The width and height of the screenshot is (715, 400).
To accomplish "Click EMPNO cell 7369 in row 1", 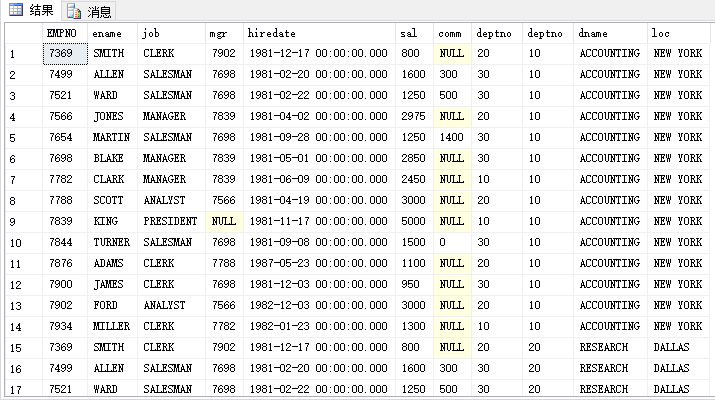I will pyautogui.click(x=65, y=54).
